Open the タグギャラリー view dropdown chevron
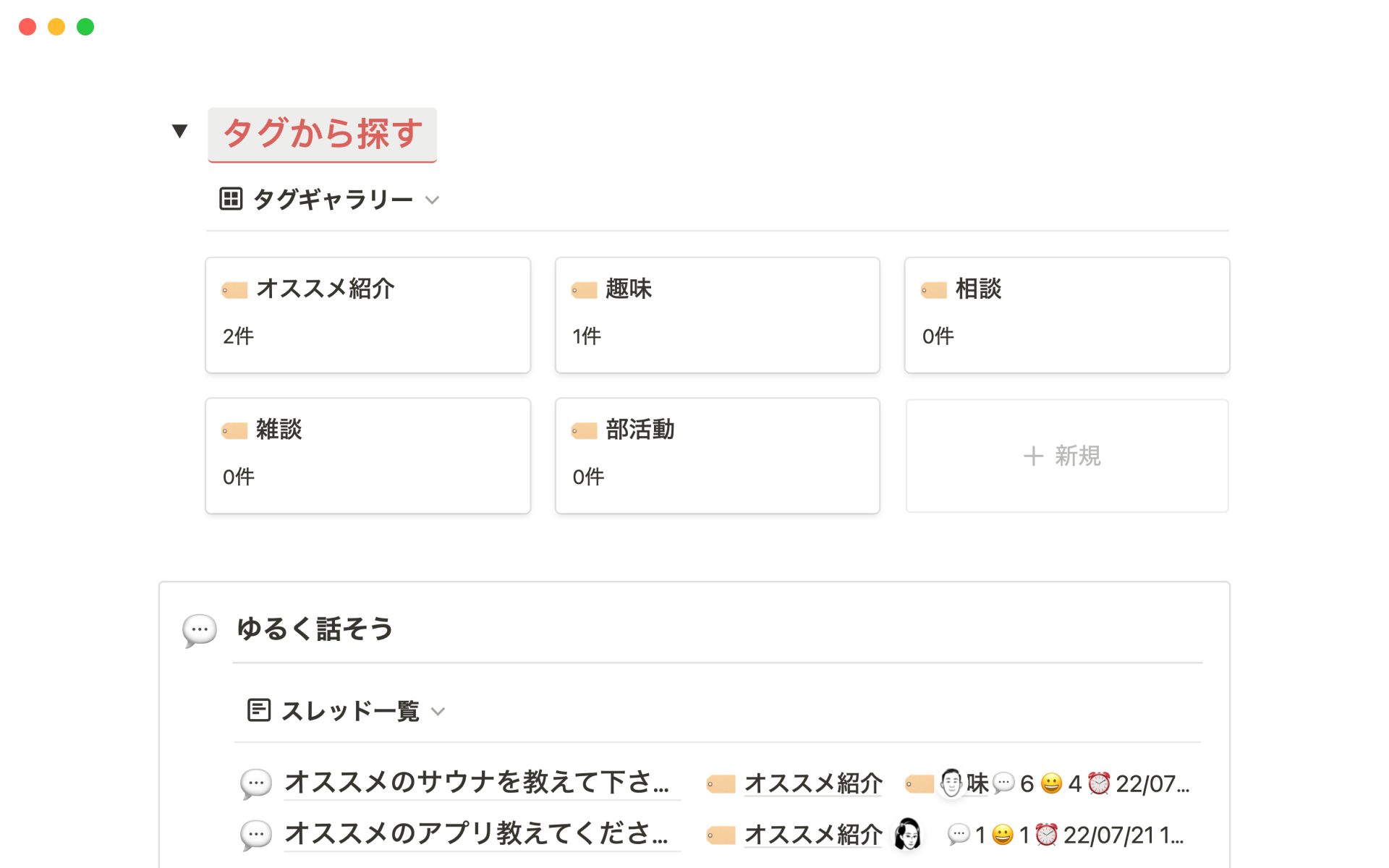This screenshot has width=1389, height=868. 433,200
